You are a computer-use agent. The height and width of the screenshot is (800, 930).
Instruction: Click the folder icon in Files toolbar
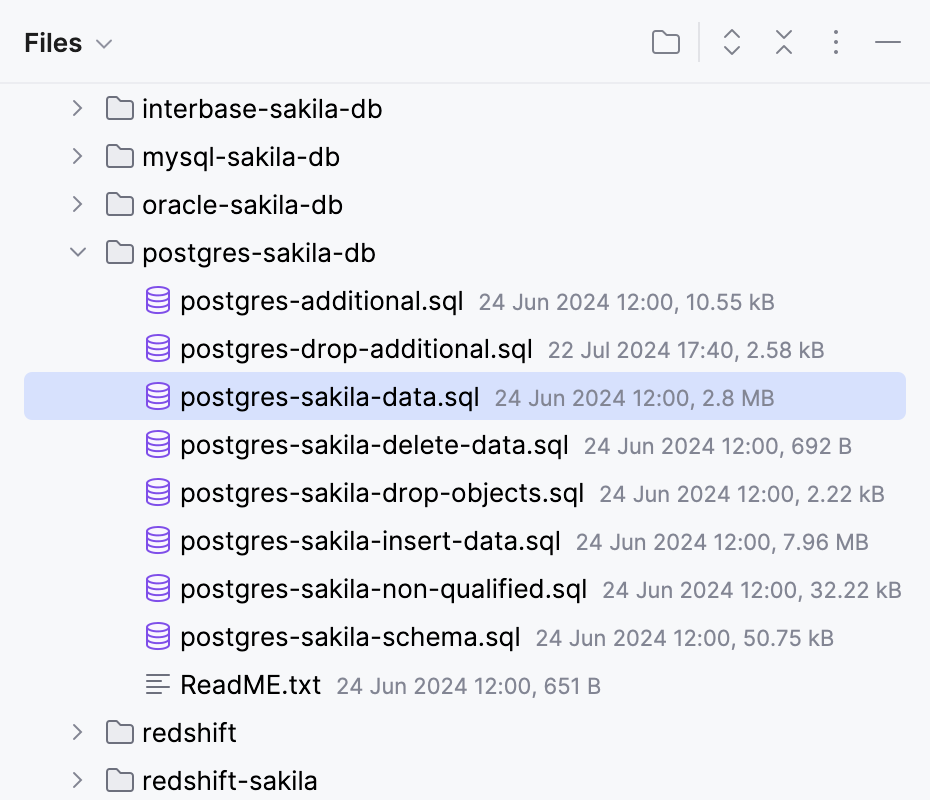coord(665,42)
